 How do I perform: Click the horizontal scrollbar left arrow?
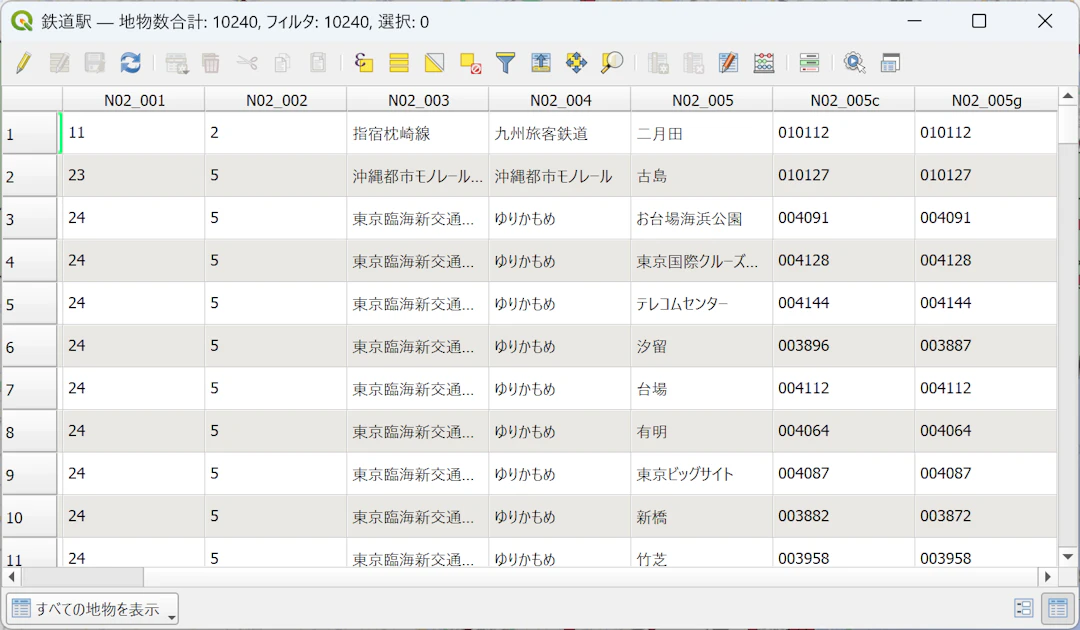(x=11, y=576)
